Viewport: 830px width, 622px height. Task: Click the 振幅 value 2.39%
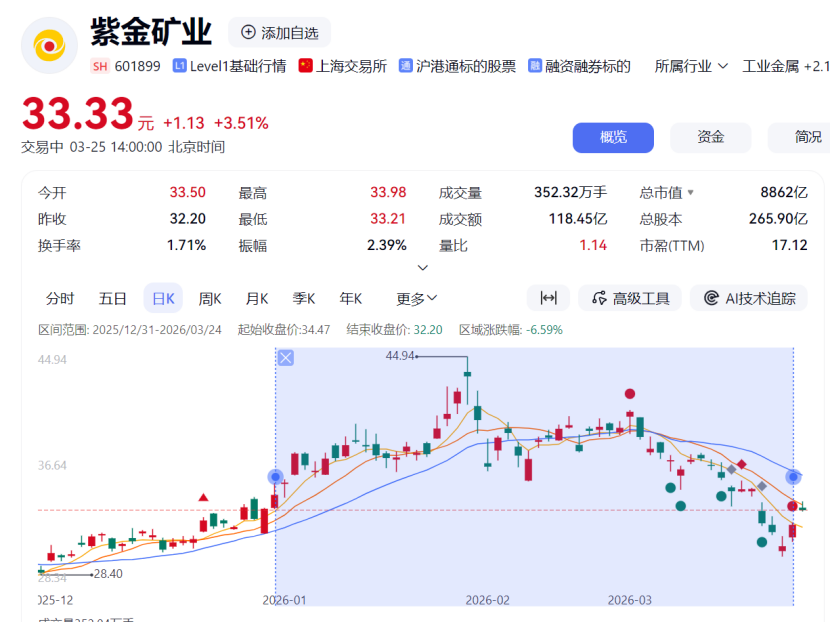pyautogui.click(x=386, y=245)
